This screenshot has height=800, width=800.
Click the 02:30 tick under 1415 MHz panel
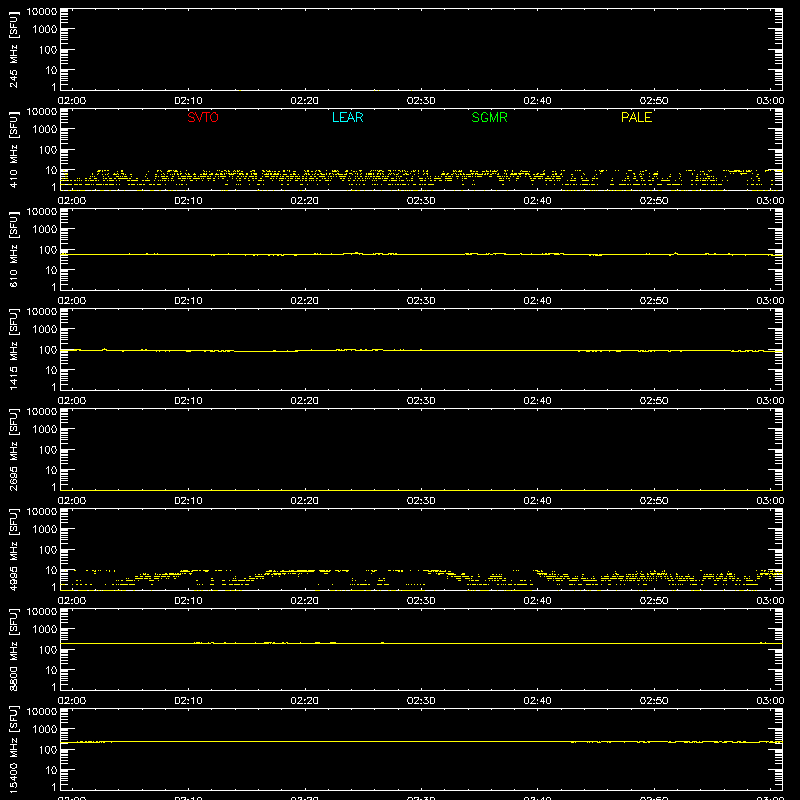point(421,401)
